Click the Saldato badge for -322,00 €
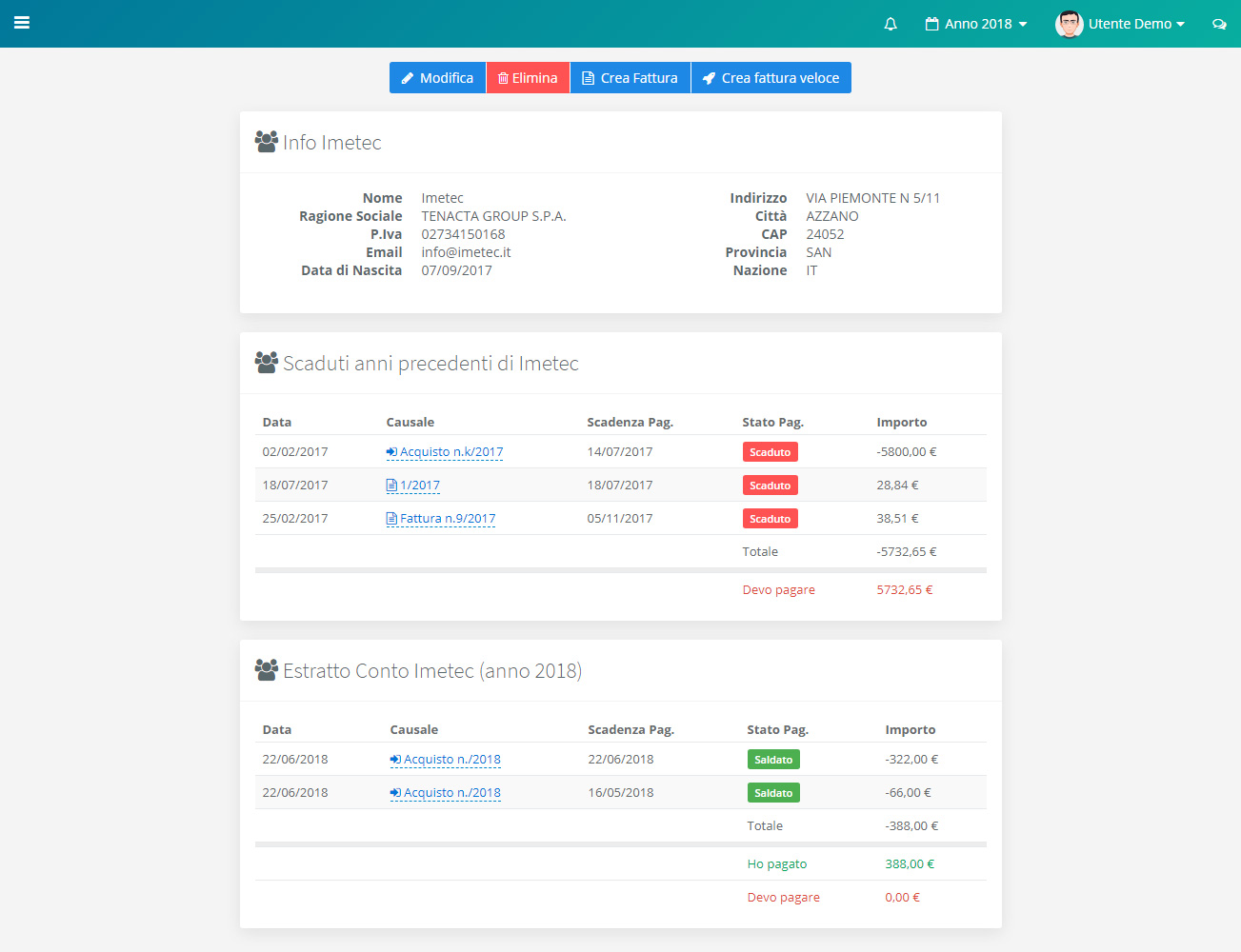 773,760
